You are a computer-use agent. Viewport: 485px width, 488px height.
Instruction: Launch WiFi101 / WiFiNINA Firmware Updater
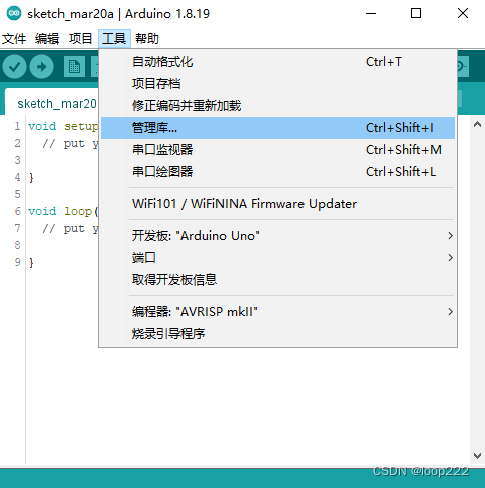pyautogui.click(x=278, y=204)
